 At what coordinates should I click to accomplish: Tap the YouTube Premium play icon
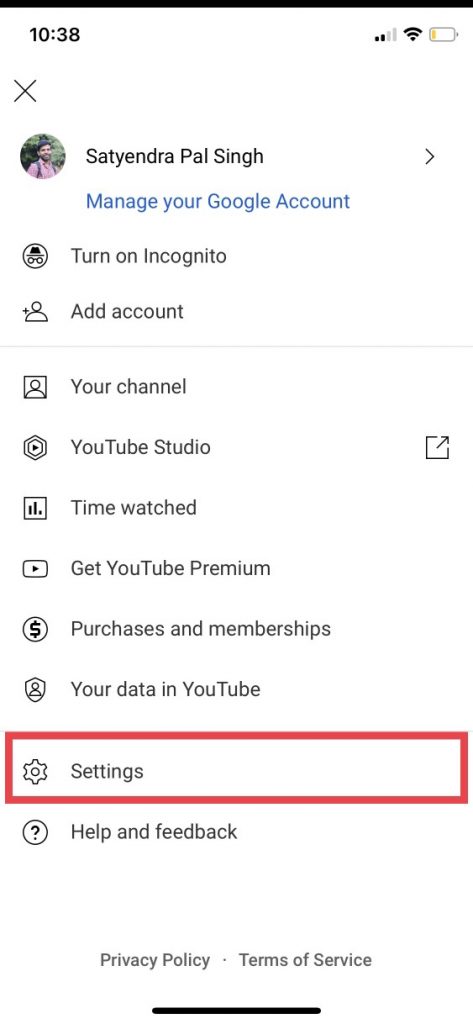[x=35, y=569]
